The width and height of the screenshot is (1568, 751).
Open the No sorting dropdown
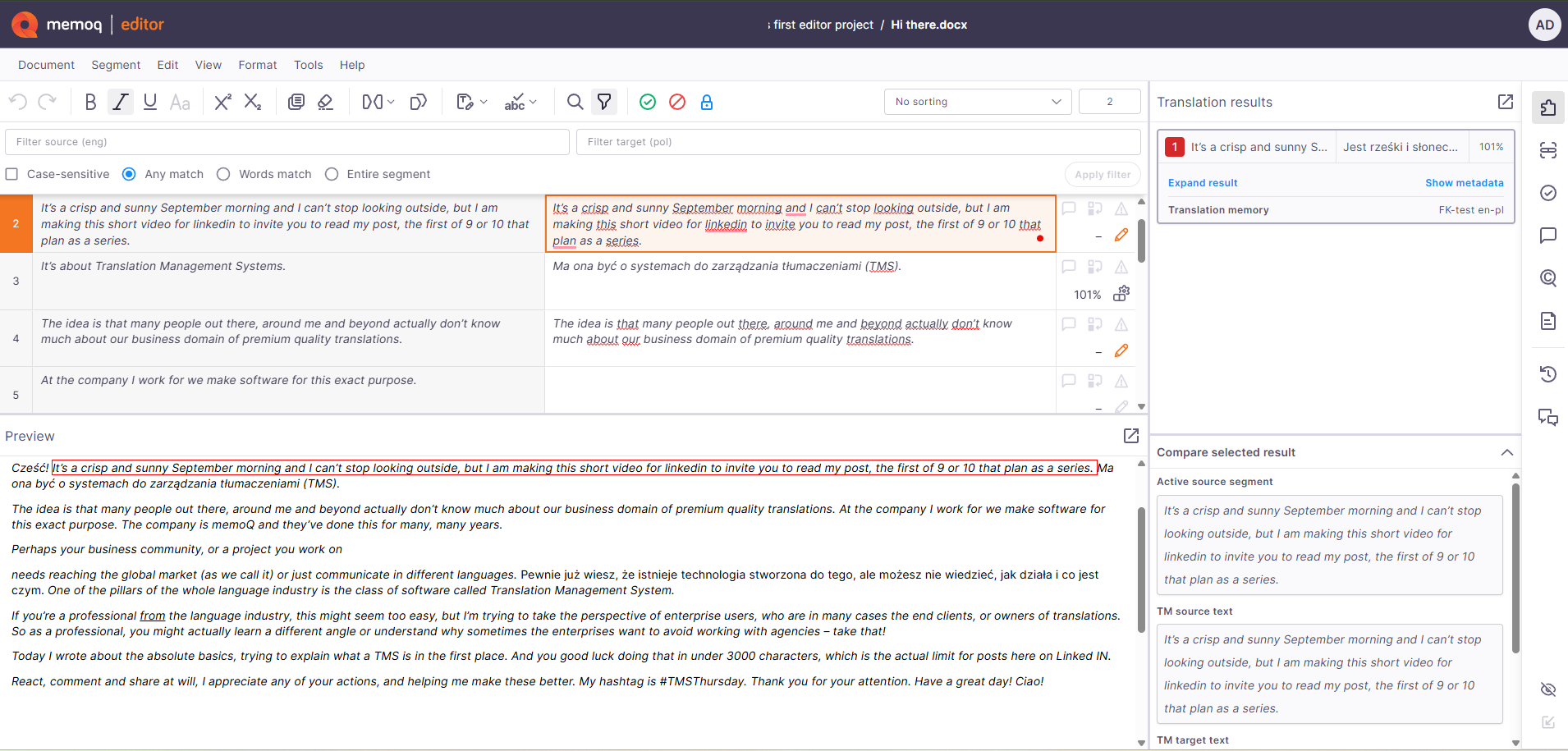click(x=977, y=102)
